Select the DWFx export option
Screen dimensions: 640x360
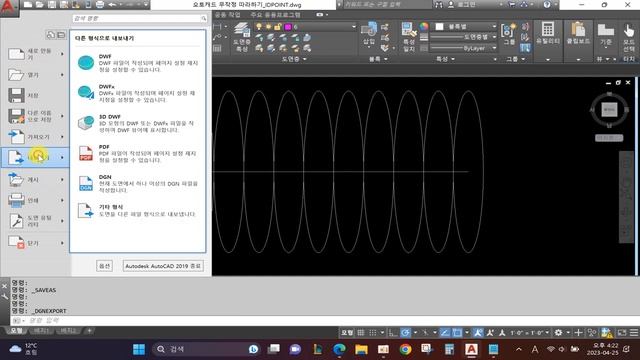(x=138, y=93)
